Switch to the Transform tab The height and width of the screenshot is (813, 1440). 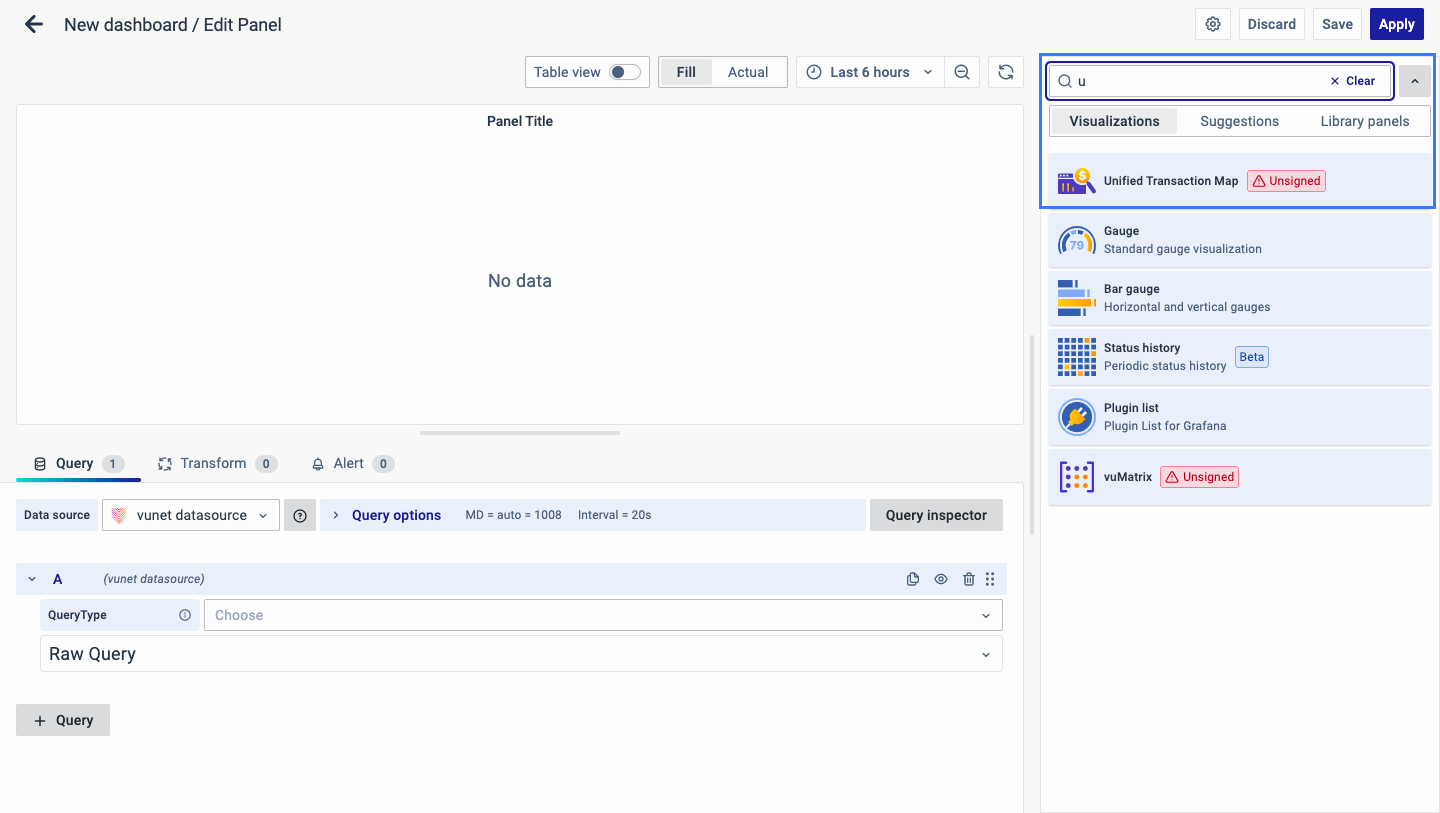coord(213,464)
